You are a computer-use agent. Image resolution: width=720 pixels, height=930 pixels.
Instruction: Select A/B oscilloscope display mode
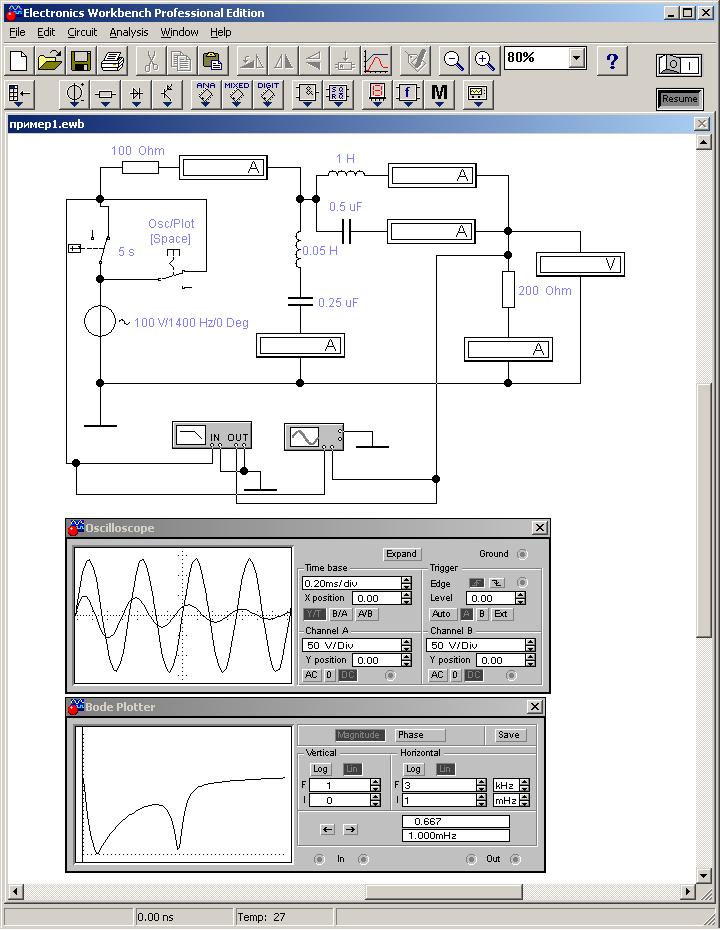366,614
